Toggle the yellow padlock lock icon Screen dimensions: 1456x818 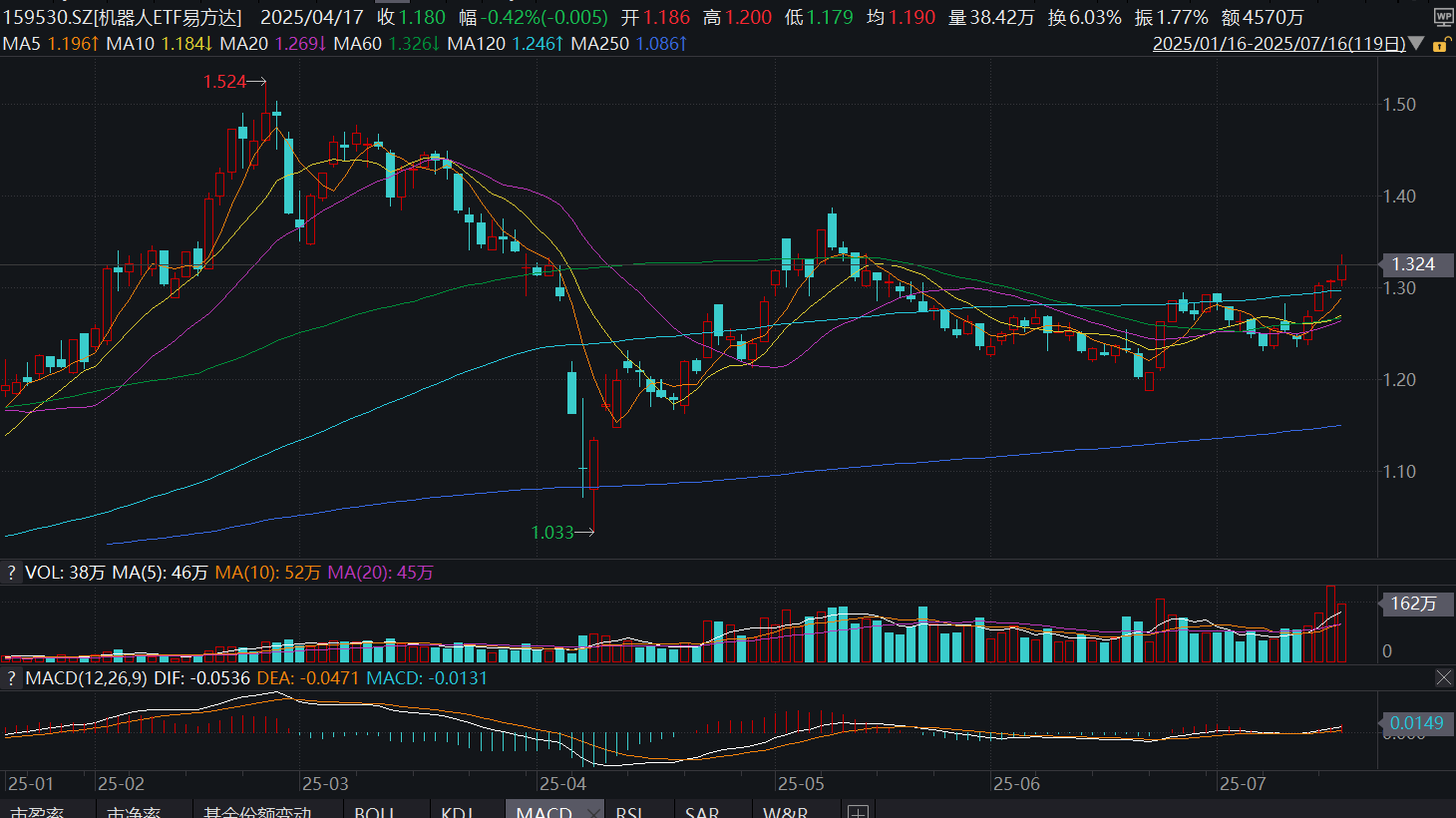(1440, 45)
